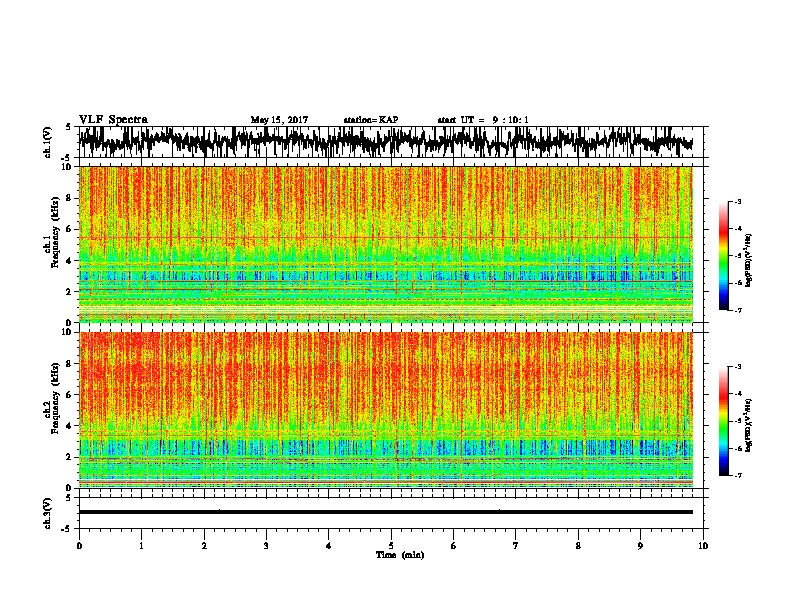This screenshot has height=612, width=792.
Task: Click the flat ch.3 voltage trace line
Action: tap(386, 512)
